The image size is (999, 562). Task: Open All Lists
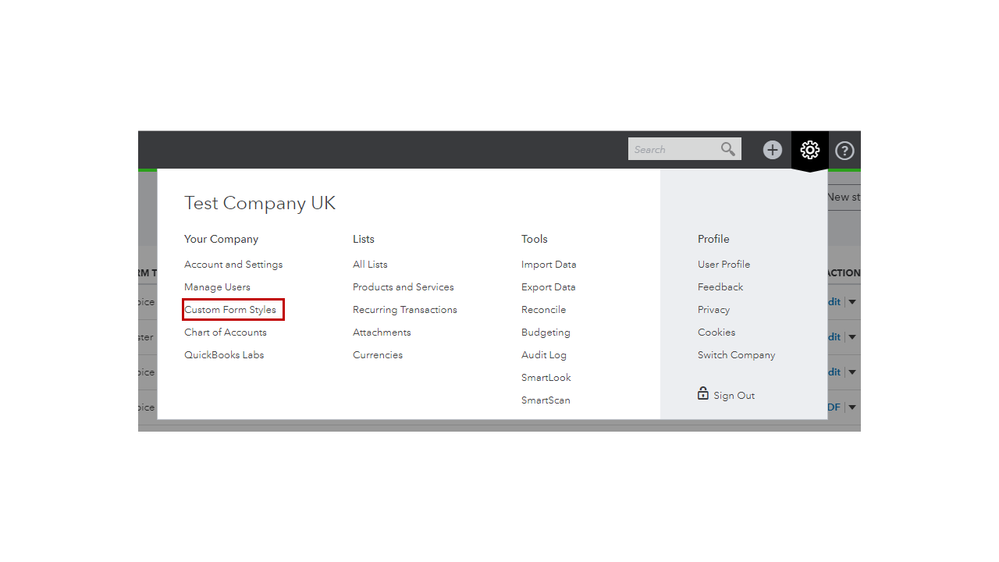coord(370,264)
